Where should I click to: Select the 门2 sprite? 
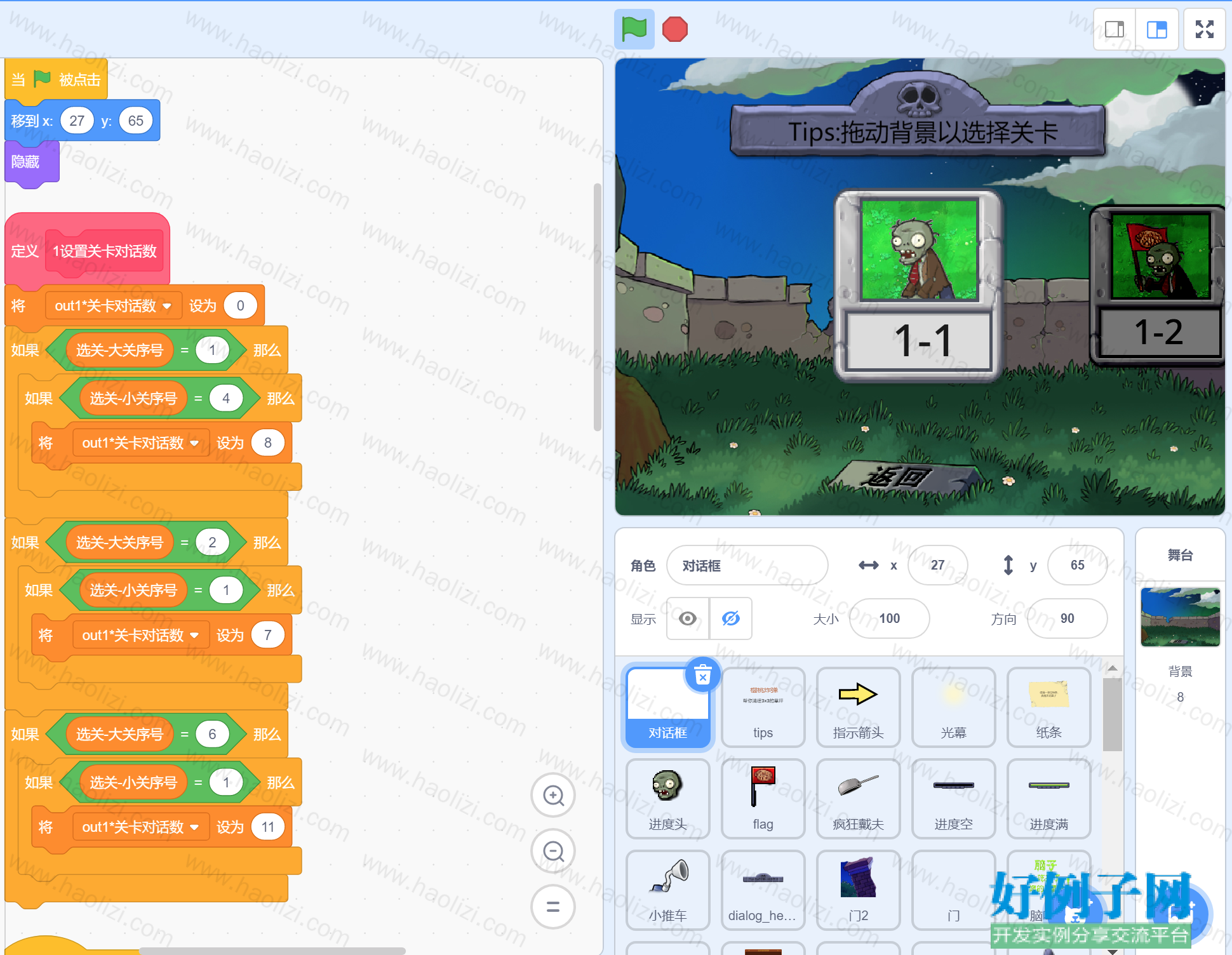[859, 890]
